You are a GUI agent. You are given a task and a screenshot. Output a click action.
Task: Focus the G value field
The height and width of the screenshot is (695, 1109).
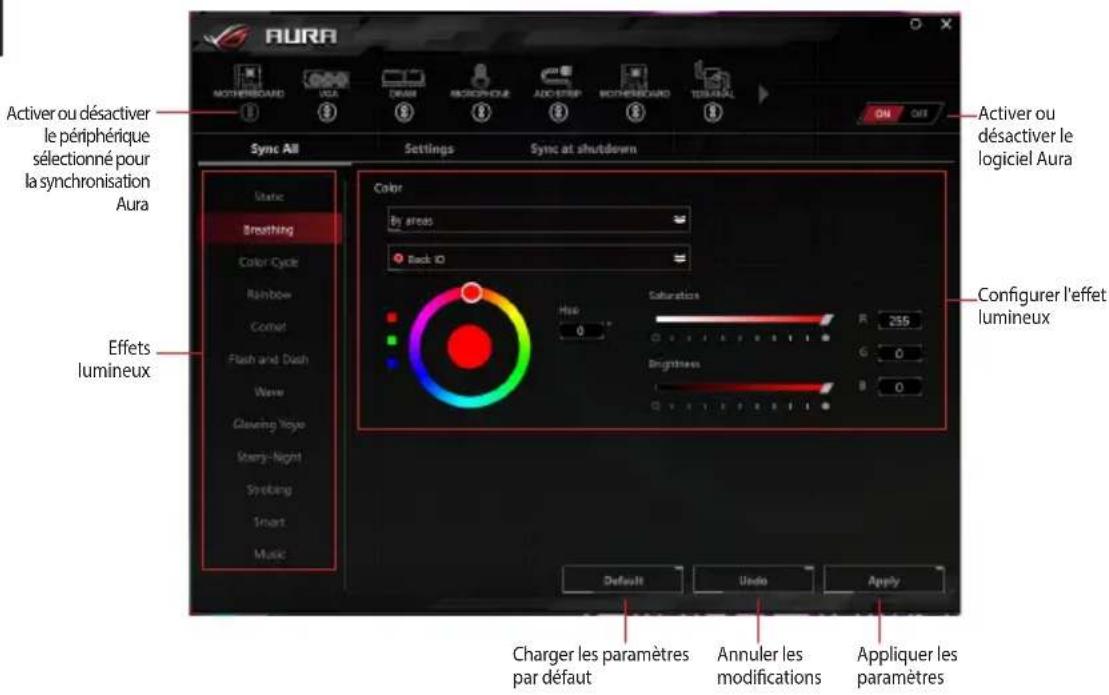(899, 354)
